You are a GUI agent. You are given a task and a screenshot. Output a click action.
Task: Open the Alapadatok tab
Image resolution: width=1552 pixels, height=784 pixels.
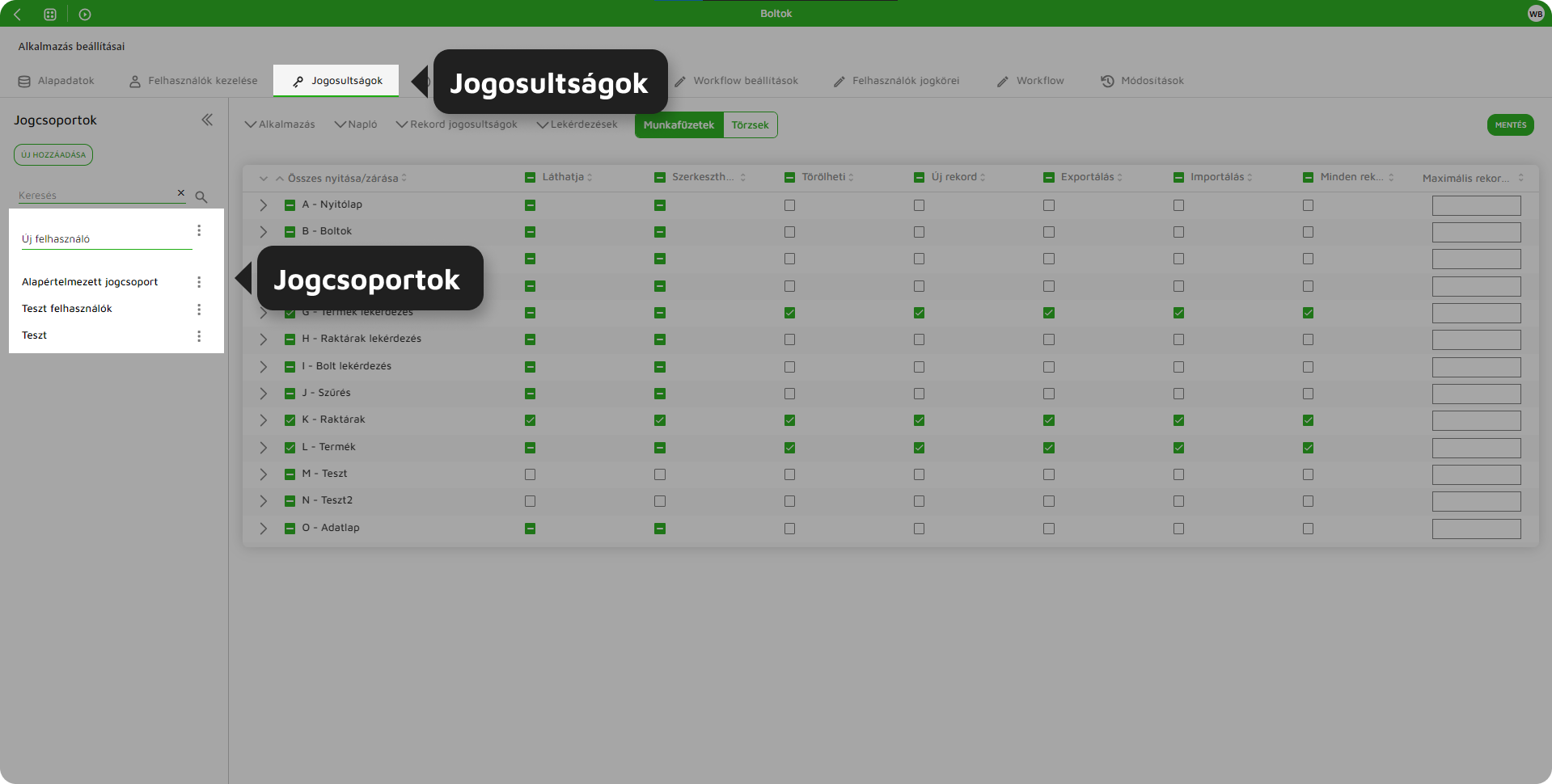click(56, 81)
